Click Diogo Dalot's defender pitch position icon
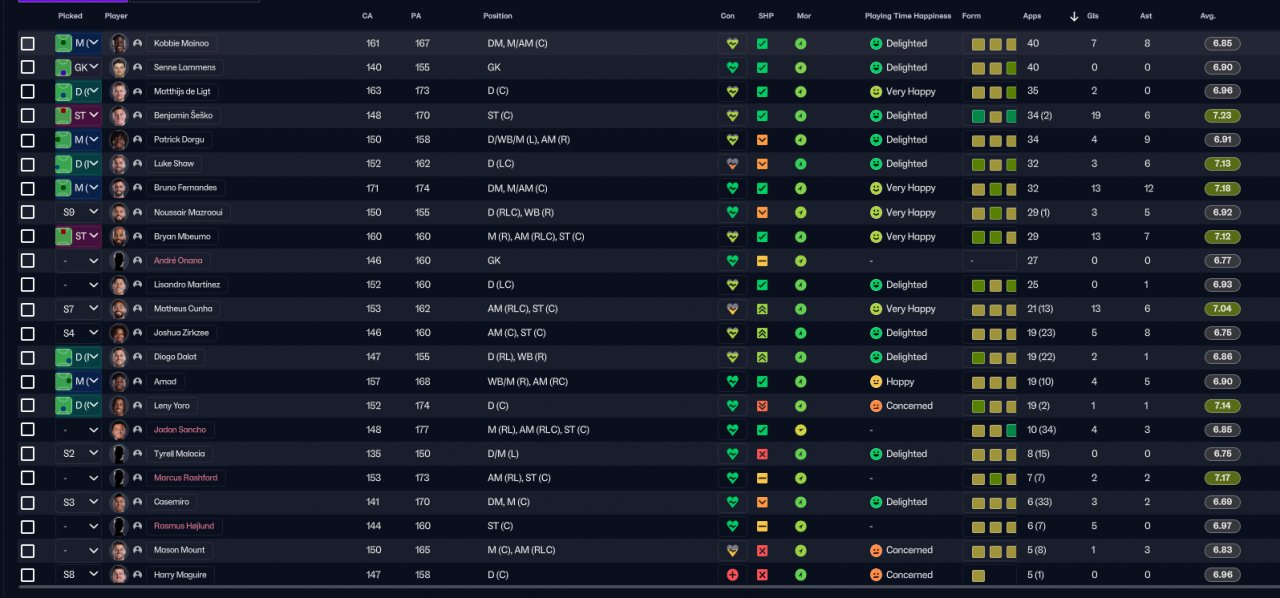 click(63, 357)
